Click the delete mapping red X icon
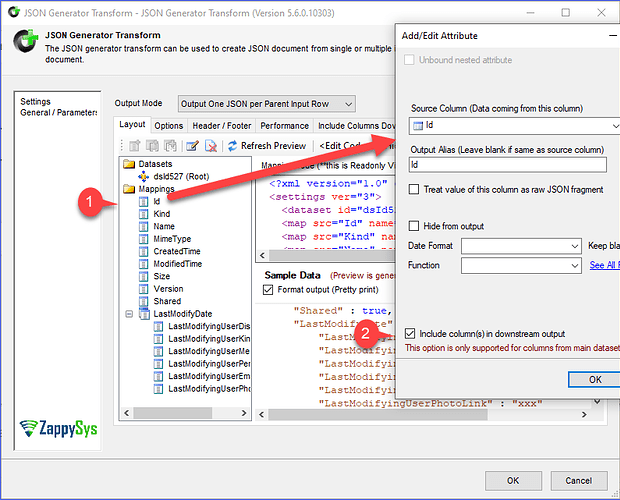The height and width of the screenshot is (500, 620). [211, 146]
